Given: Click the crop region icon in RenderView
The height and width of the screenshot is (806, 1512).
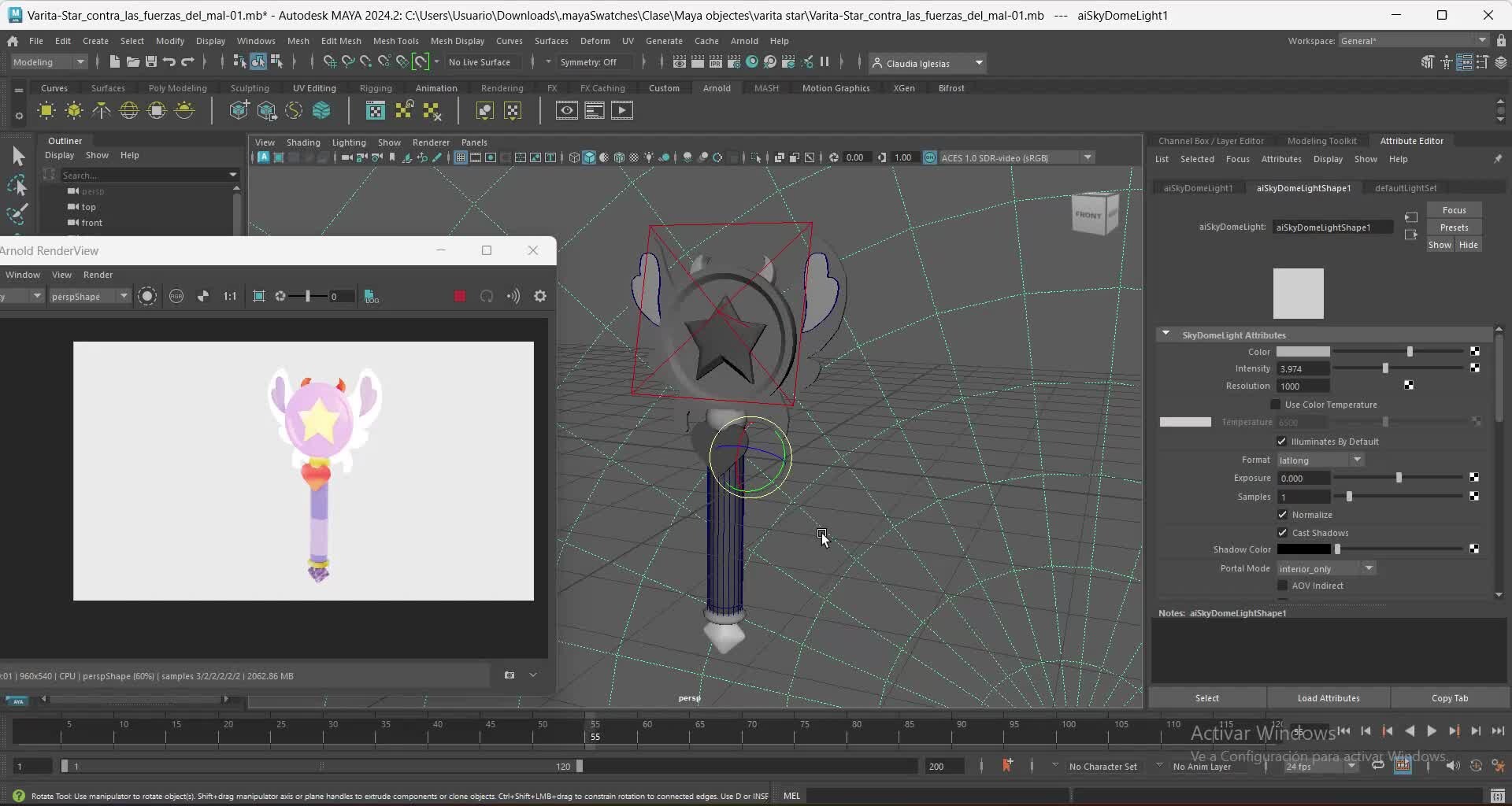Looking at the screenshot, I should (x=259, y=297).
